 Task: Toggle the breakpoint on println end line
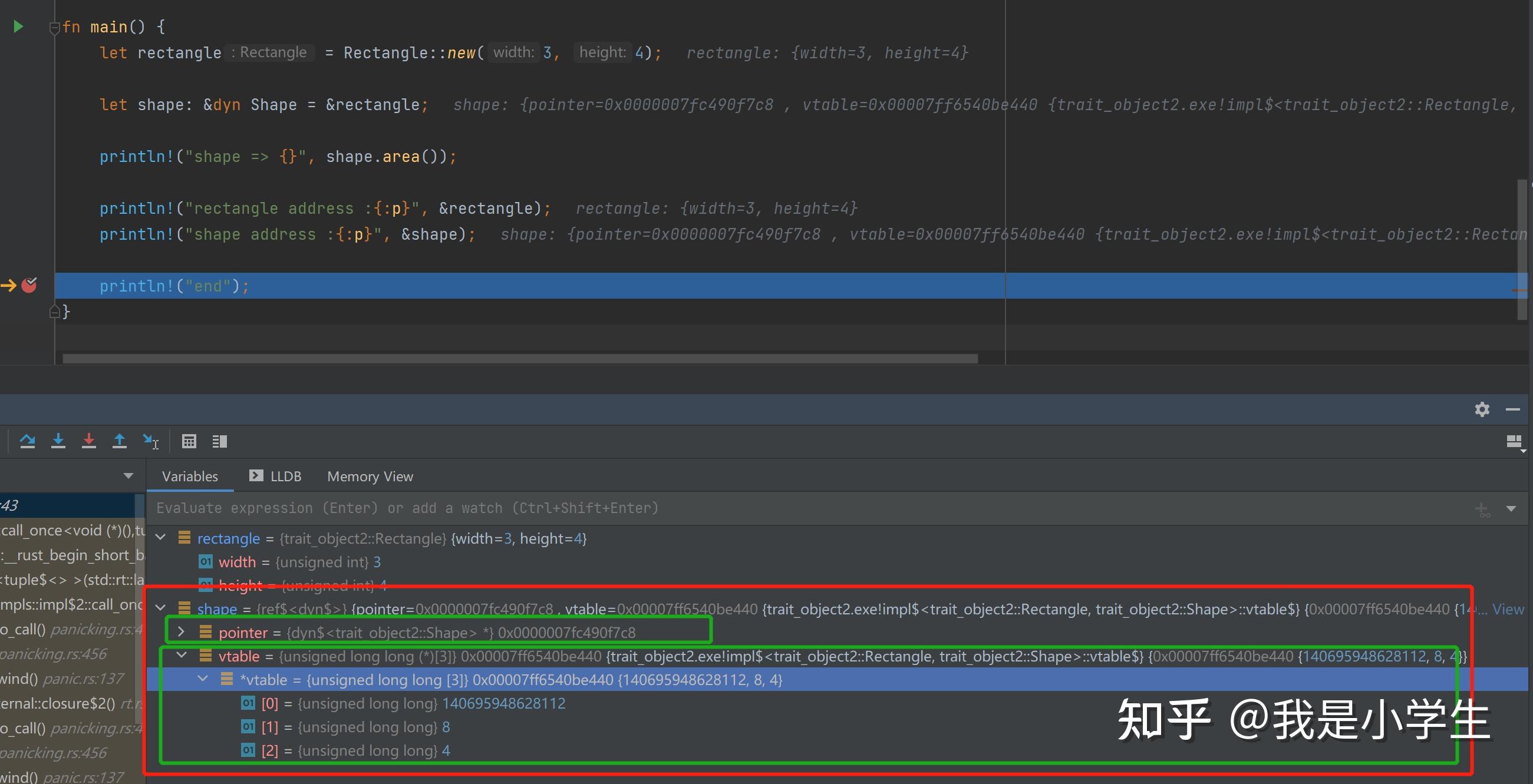(28, 286)
